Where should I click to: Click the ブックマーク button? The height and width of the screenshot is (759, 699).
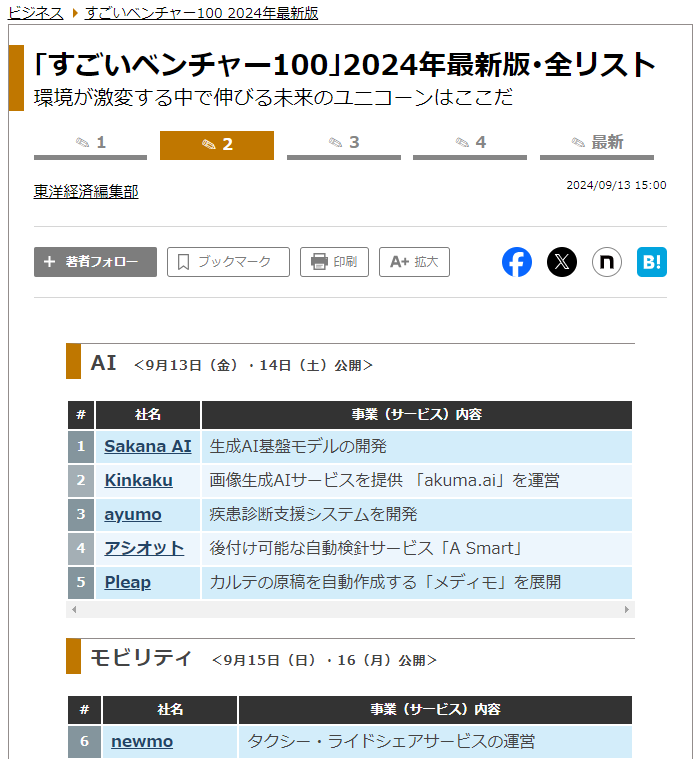[x=228, y=262]
